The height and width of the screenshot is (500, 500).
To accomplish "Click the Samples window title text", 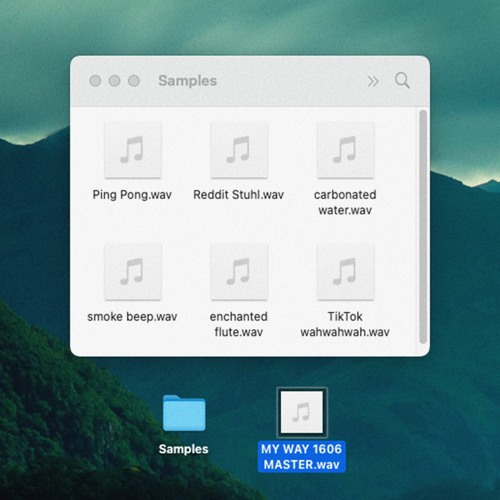I will pyautogui.click(x=188, y=81).
